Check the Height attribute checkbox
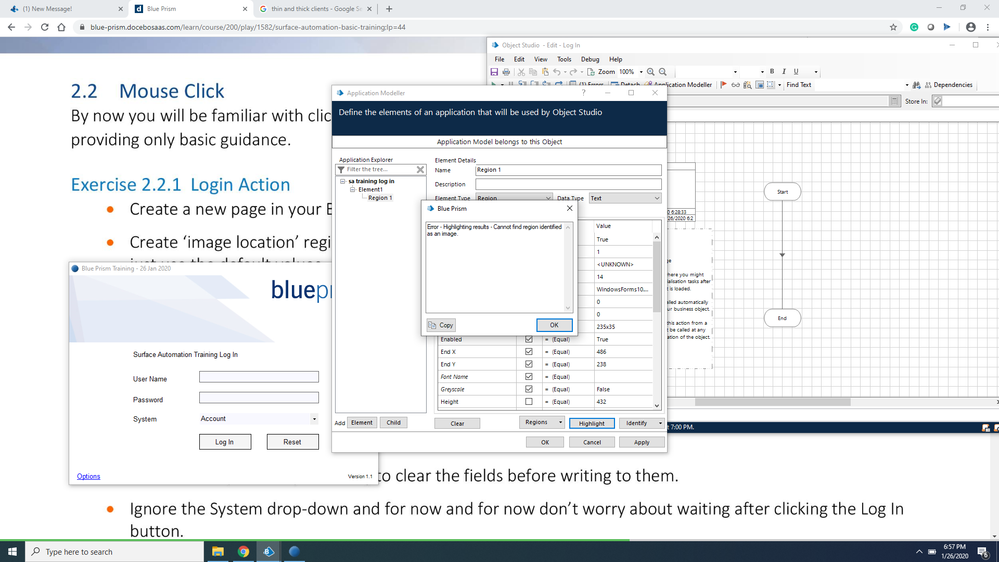This screenshot has height=562, width=999. click(529, 402)
